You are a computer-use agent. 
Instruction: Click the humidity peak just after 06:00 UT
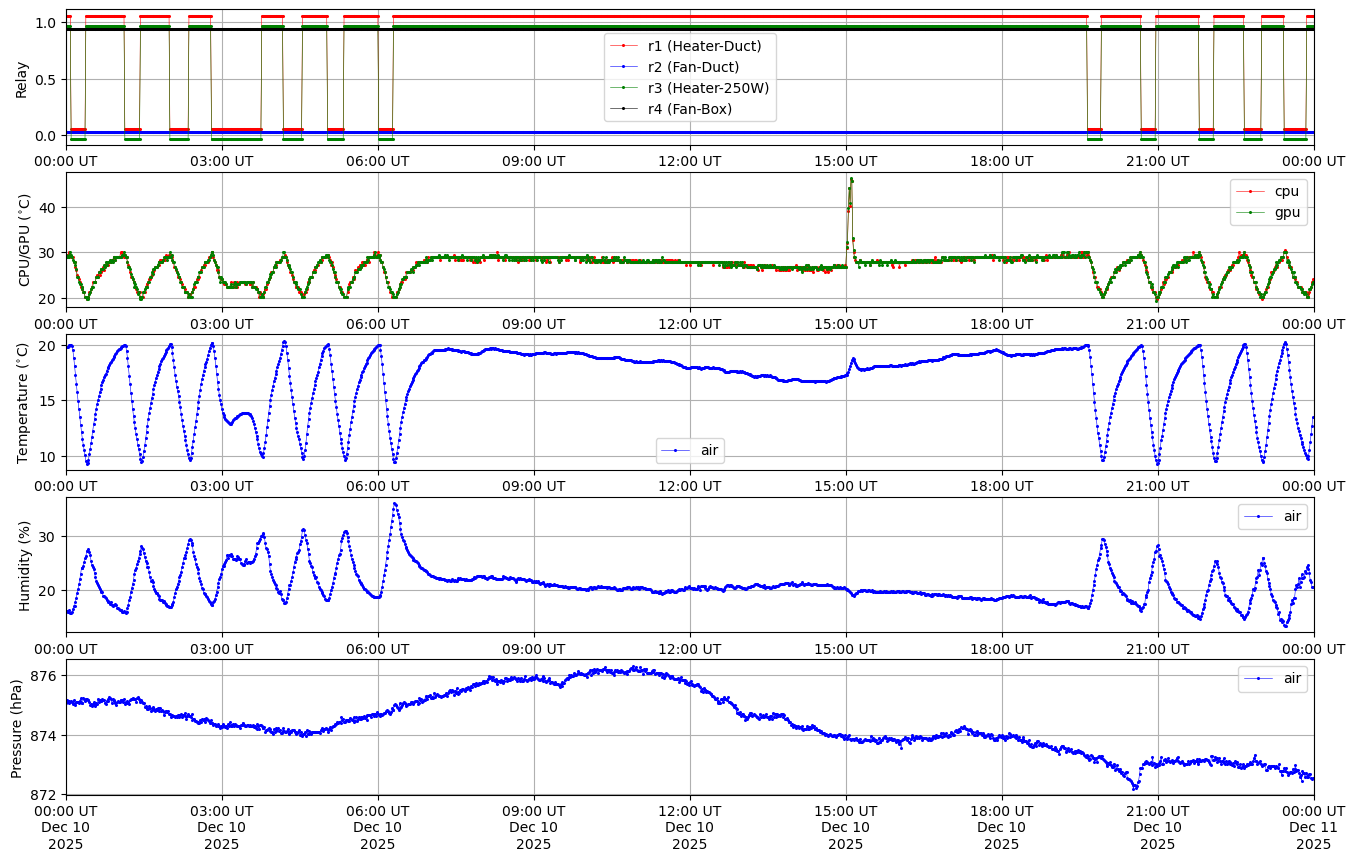(x=395, y=504)
